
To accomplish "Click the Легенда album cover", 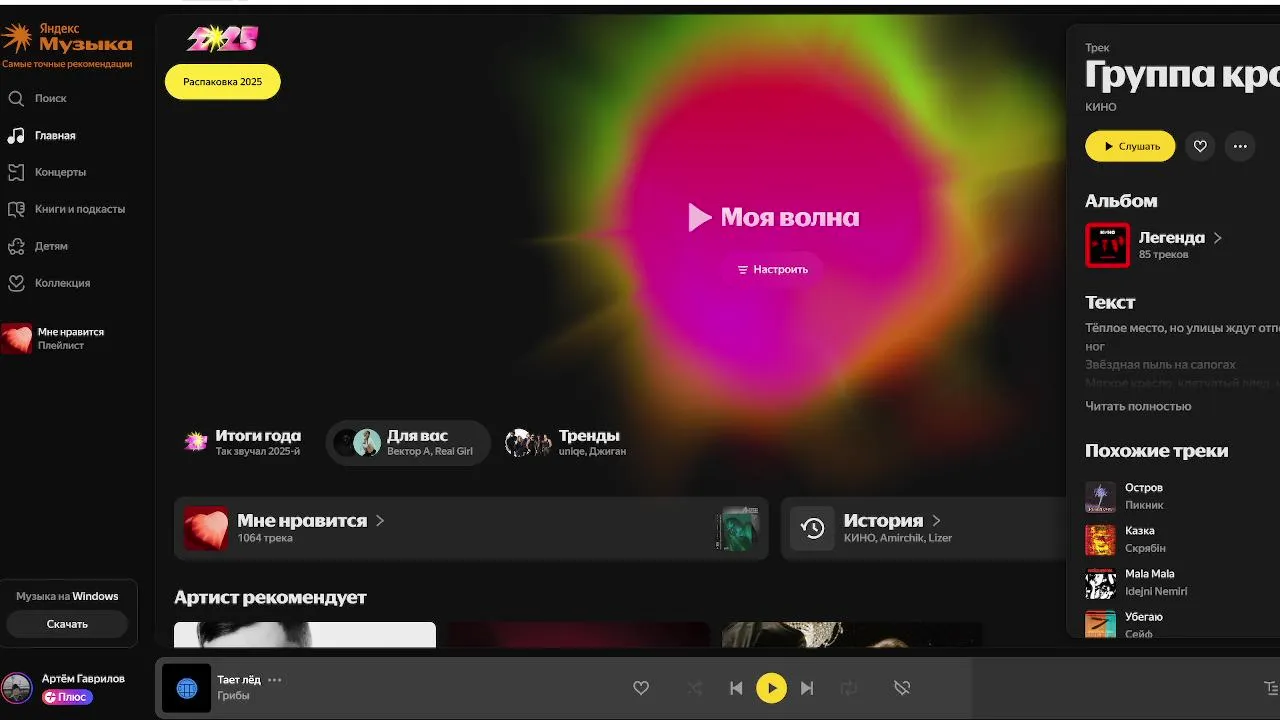I will (1107, 245).
